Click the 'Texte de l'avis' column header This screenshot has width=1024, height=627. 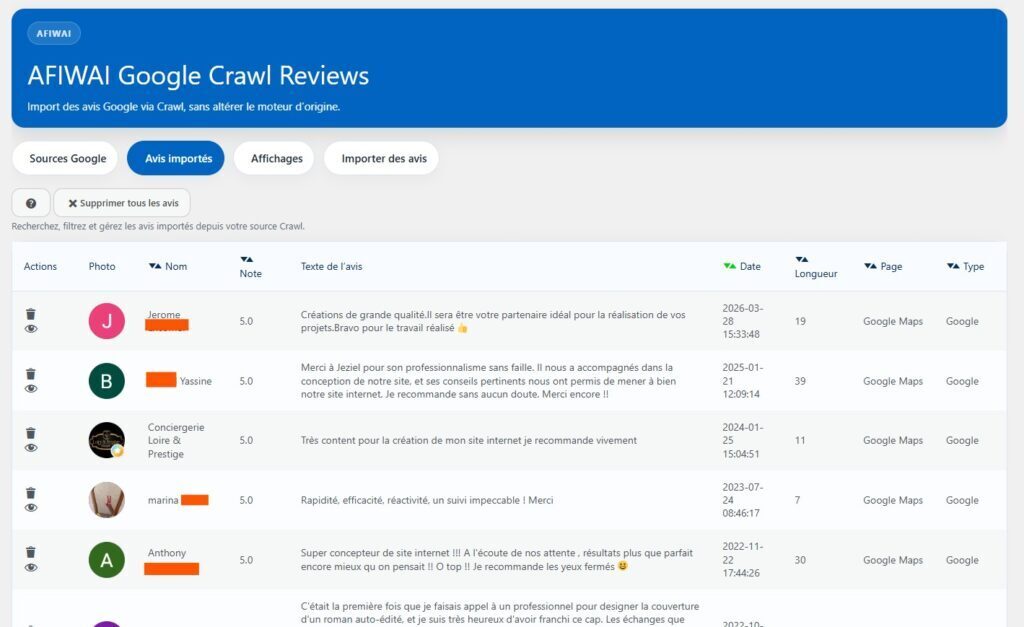331,266
